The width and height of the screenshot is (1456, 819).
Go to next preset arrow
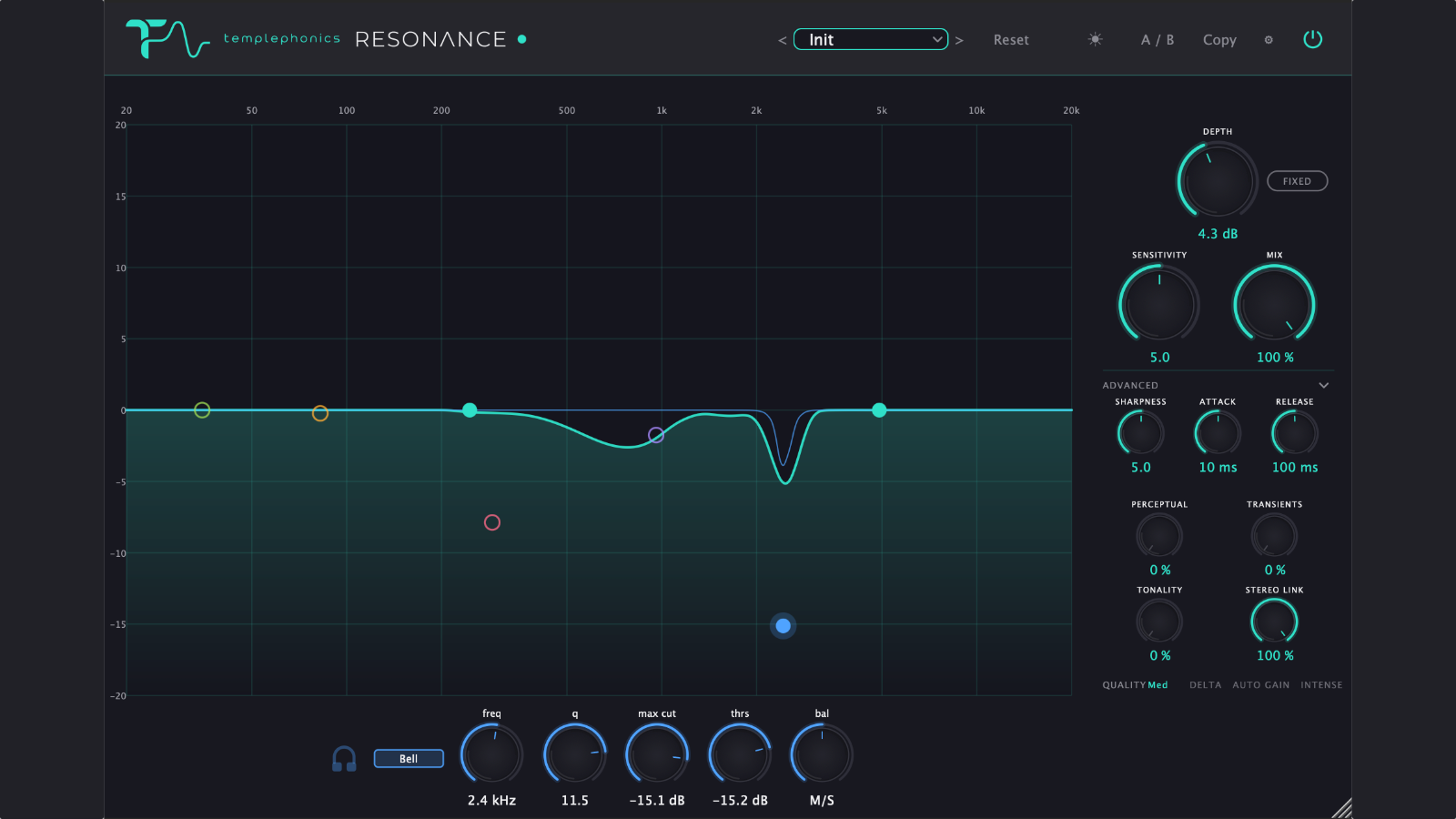click(959, 40)
